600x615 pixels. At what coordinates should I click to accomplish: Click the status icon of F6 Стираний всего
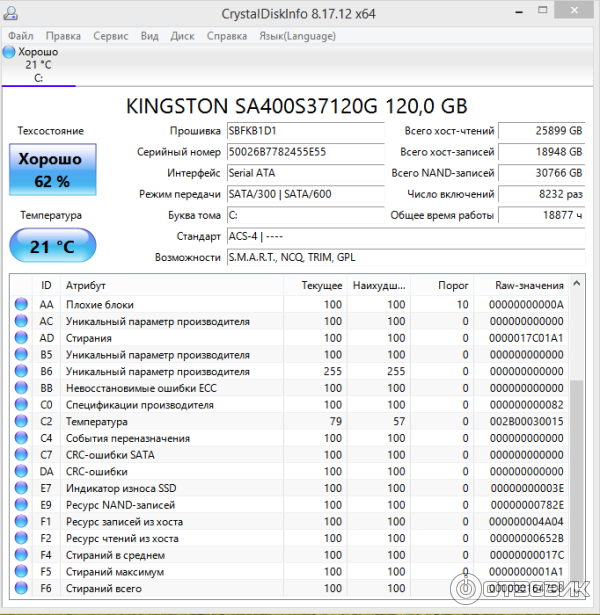click(21, 588)
